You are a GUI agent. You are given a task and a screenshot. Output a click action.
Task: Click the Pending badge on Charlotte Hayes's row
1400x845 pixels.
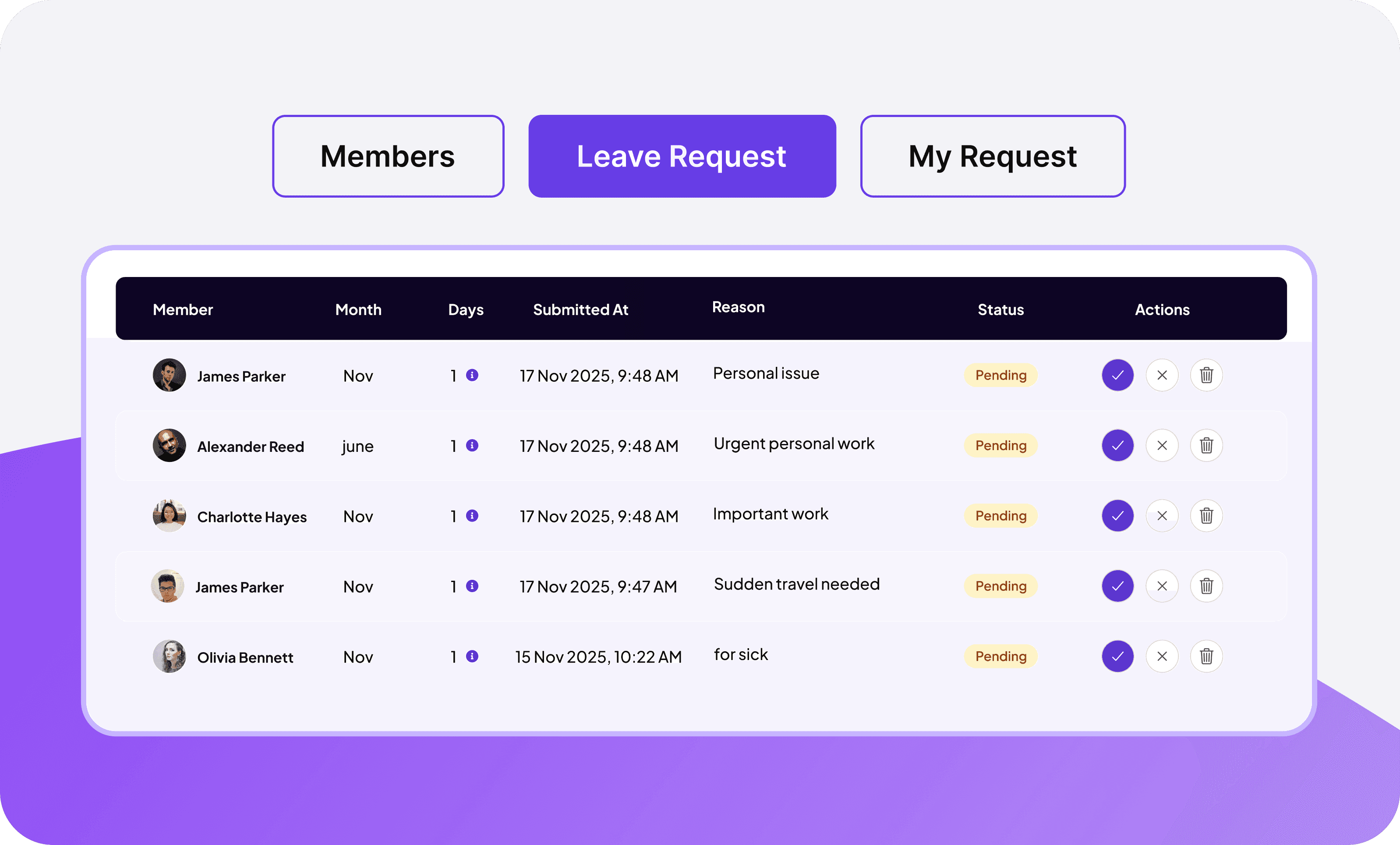[x=1001, y=516]
